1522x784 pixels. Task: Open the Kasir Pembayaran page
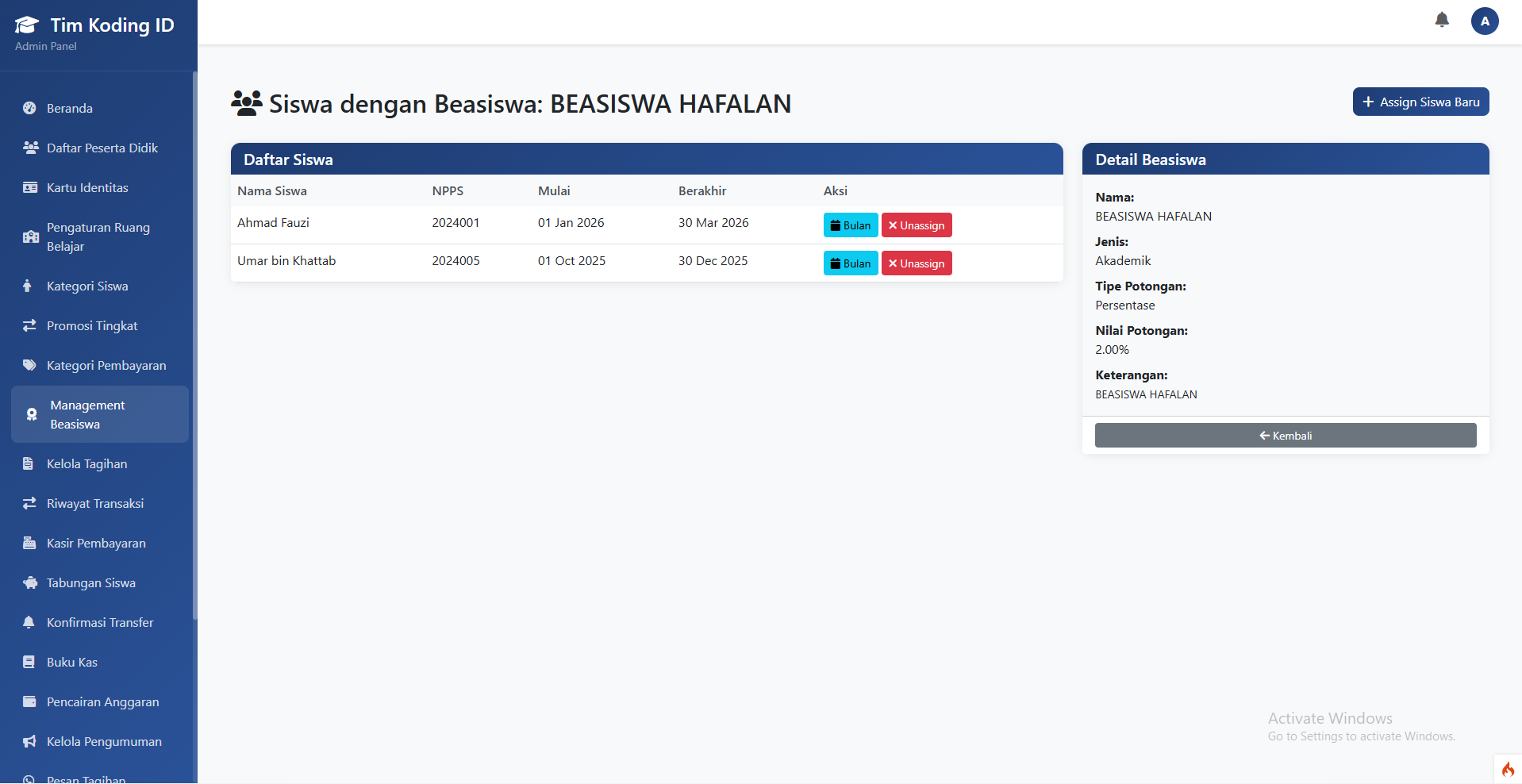coord(95,543)
